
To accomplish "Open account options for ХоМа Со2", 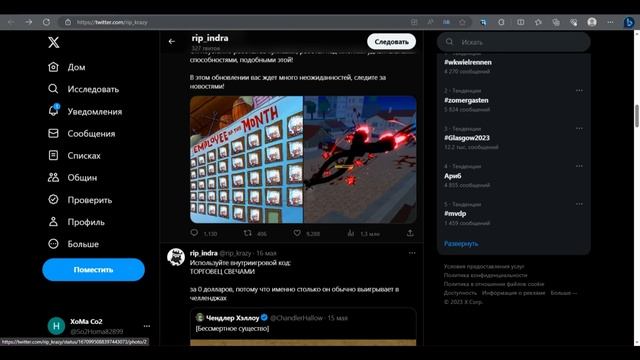I will point(147,326).
